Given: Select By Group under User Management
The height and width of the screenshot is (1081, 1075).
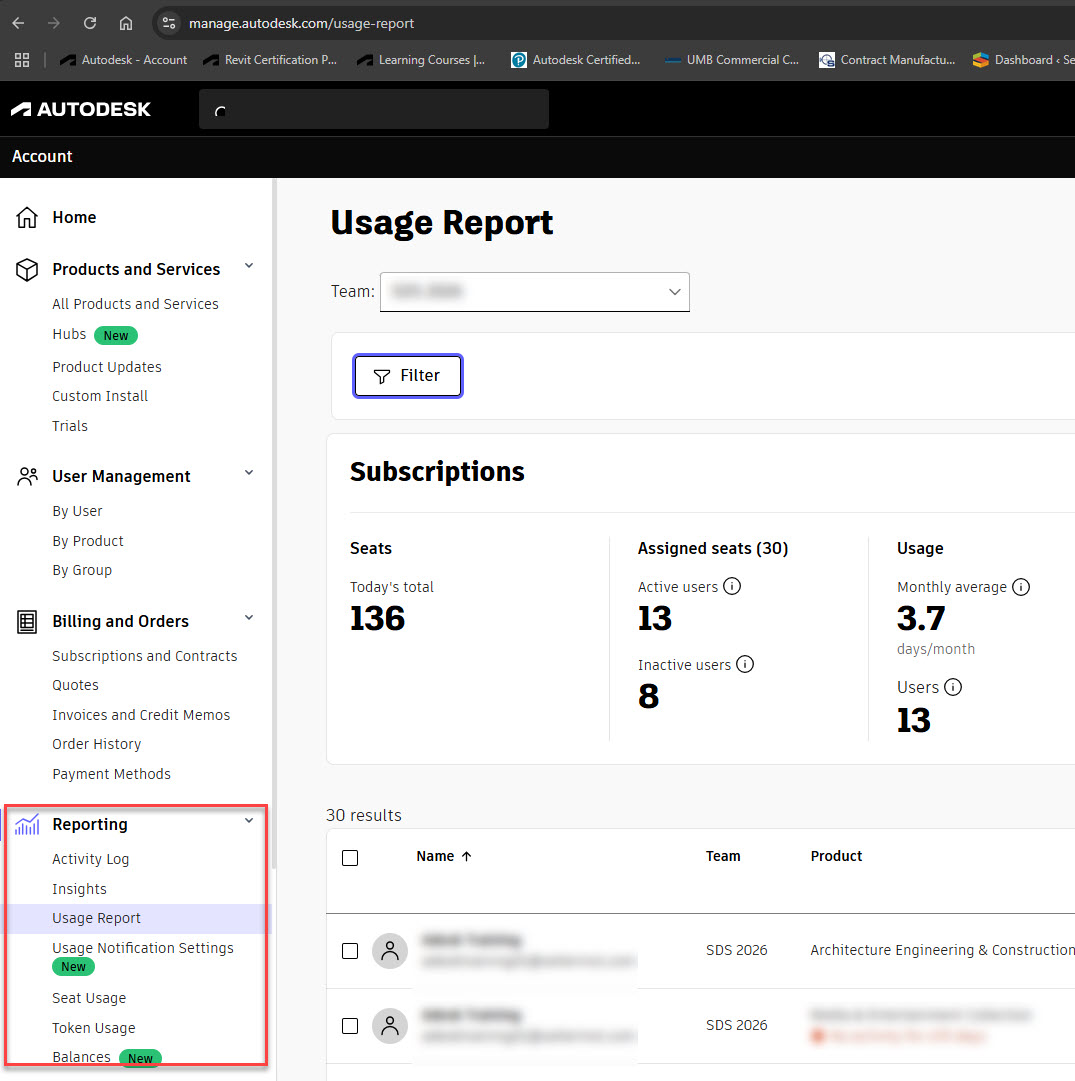Looking at the screenshot, I should click(82, 570).
